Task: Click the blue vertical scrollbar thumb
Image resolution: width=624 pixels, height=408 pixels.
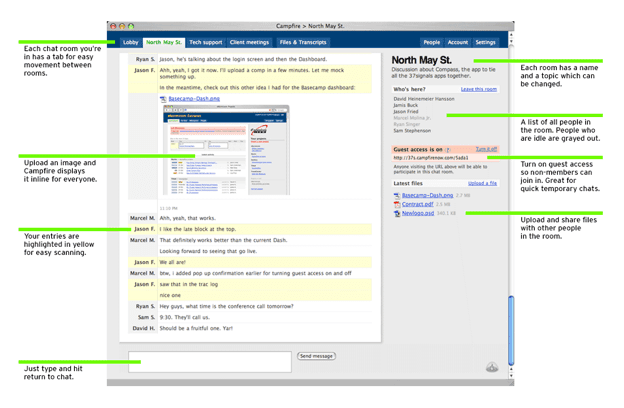Action: tap(511, 330)
